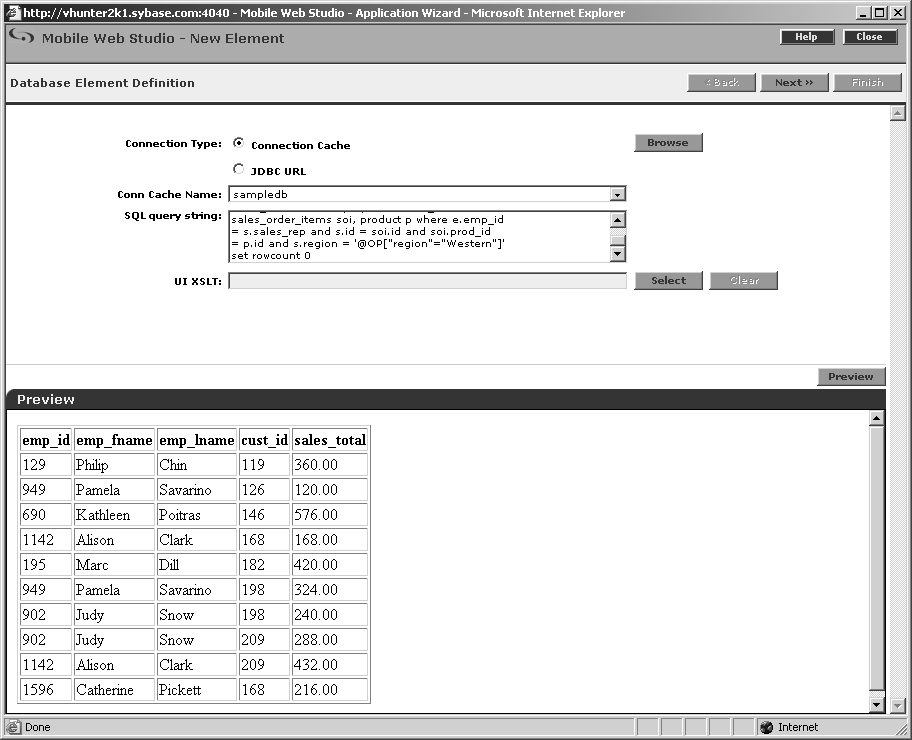
Task: Click the Help button
Action: coord(807,37)
